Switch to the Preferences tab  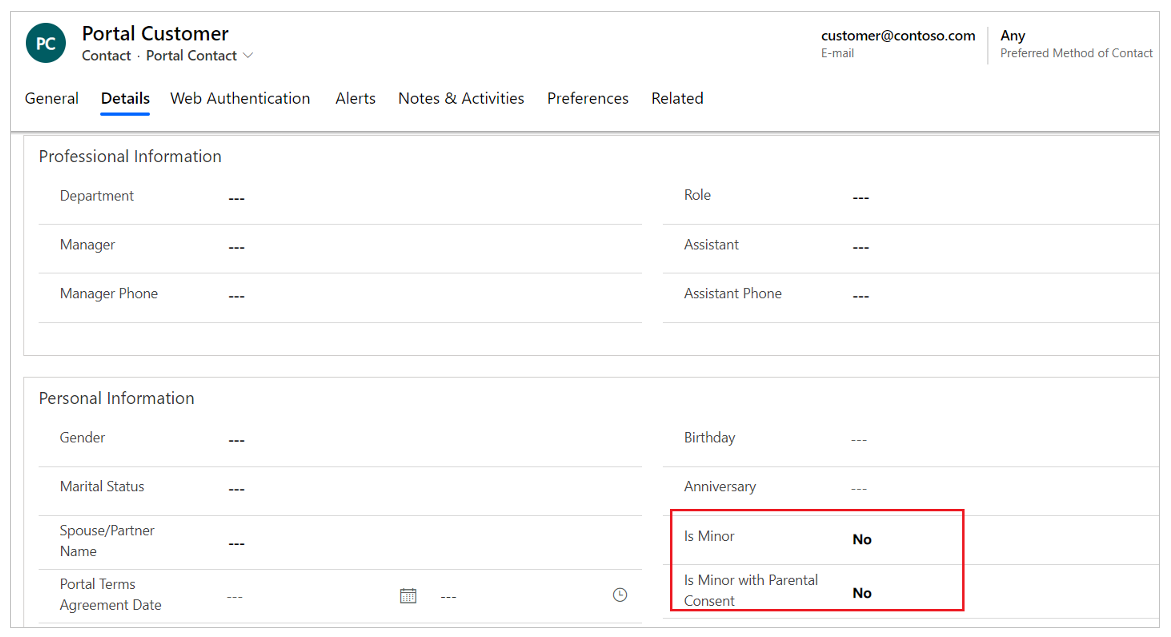click(588, 98)
